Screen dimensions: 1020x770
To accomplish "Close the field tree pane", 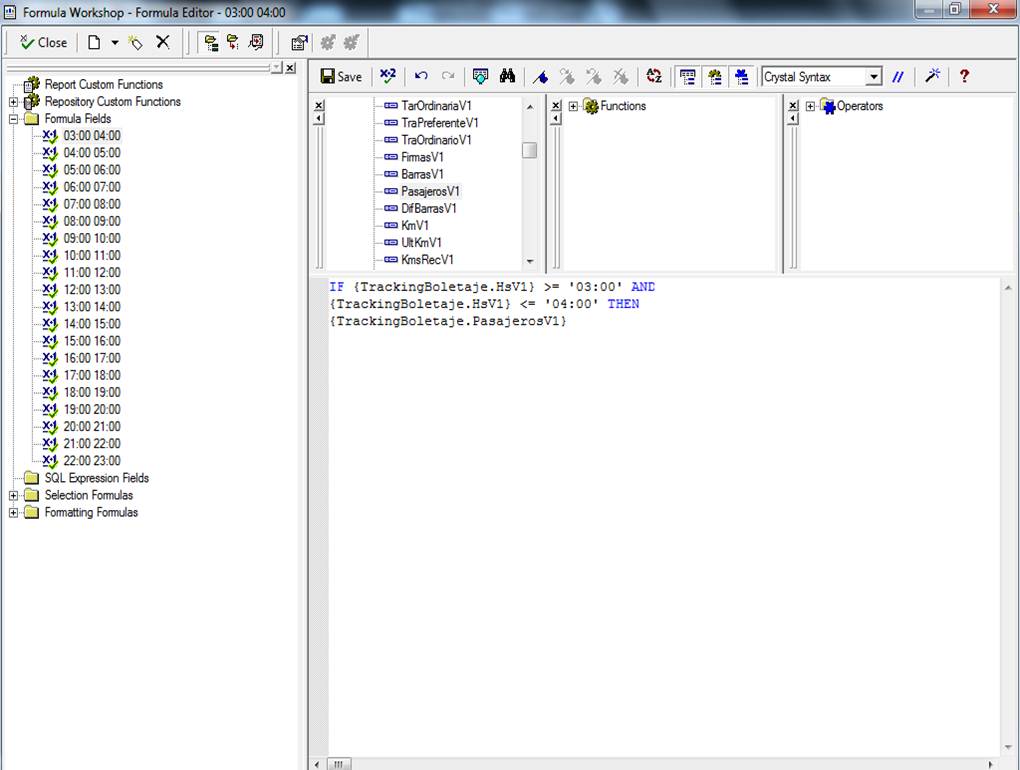I will 319,105.
